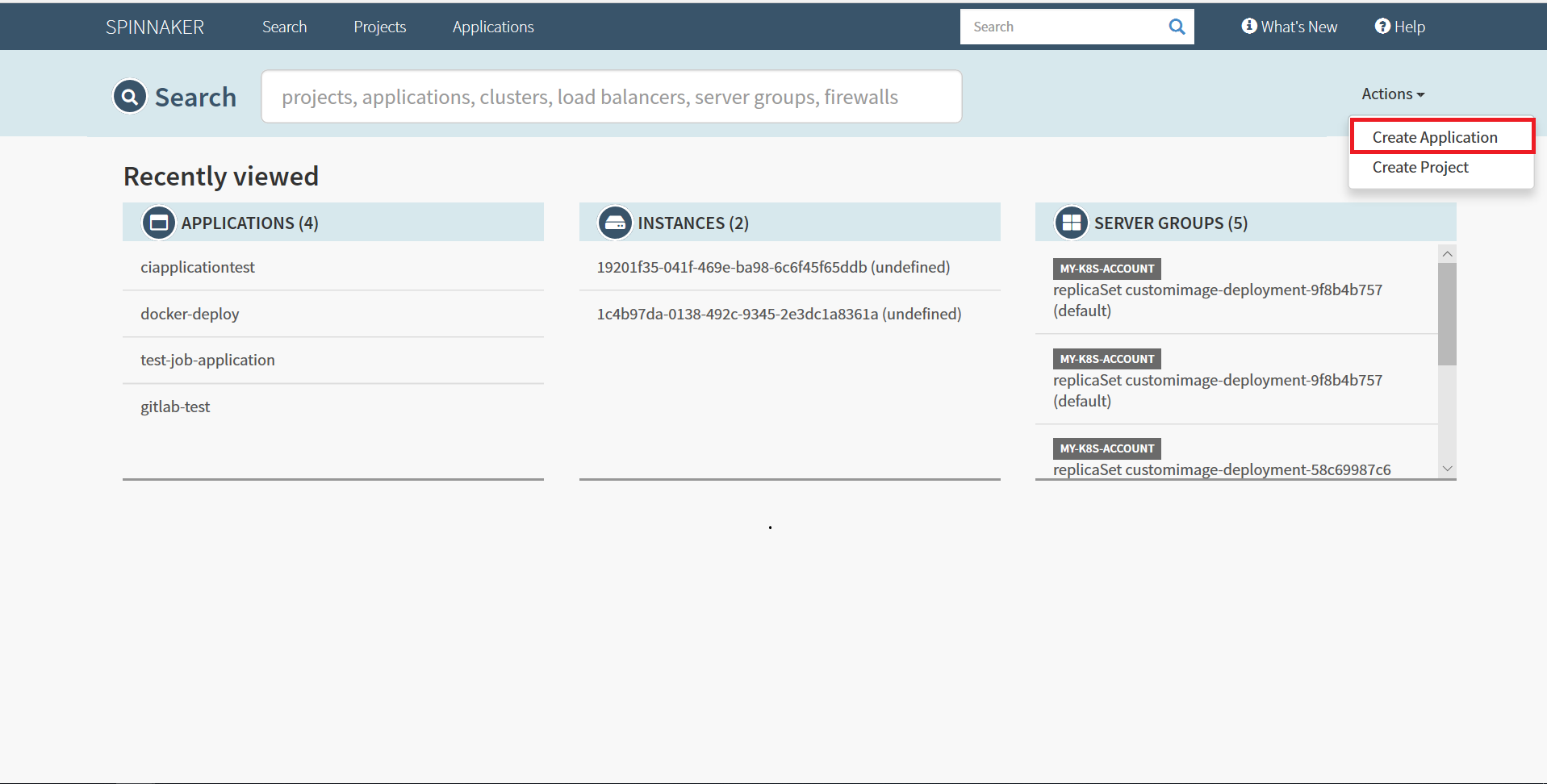
Task: Click the scroll-down arrow of Server Groups list
Action: tap(1447, 469)
